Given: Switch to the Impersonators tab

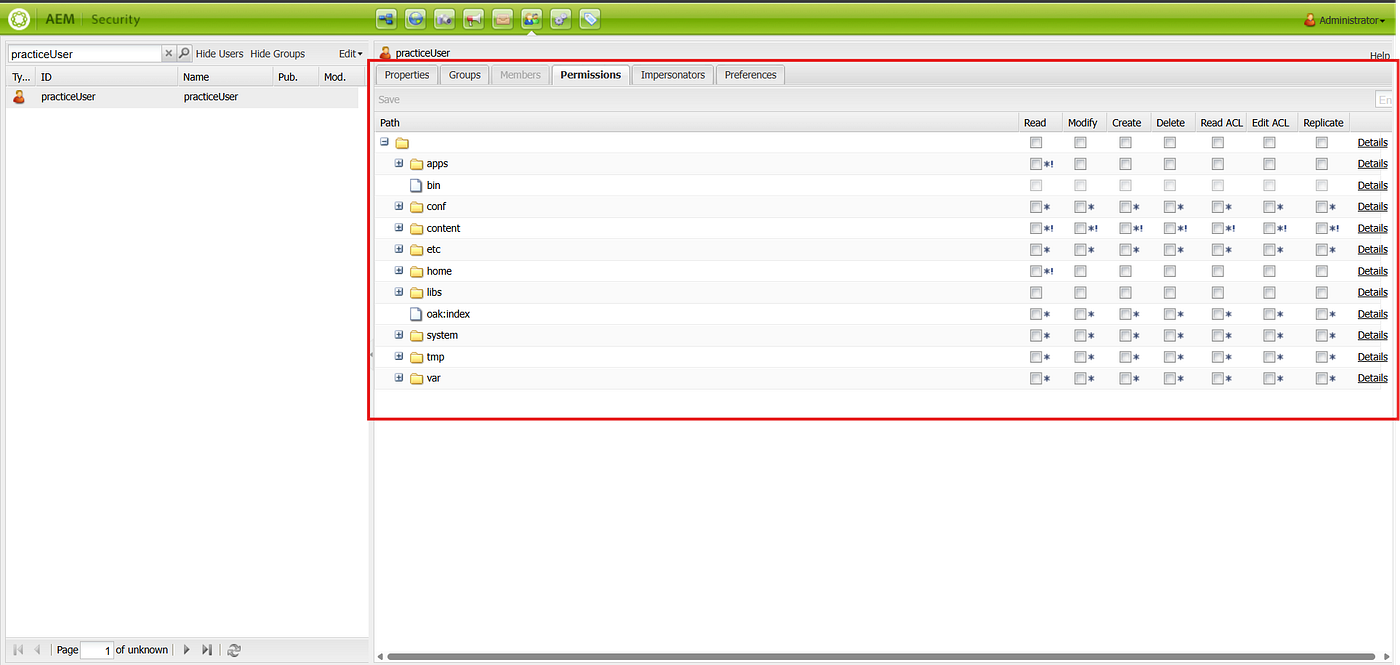Looking at the screenshot, I should pos(673,75).
